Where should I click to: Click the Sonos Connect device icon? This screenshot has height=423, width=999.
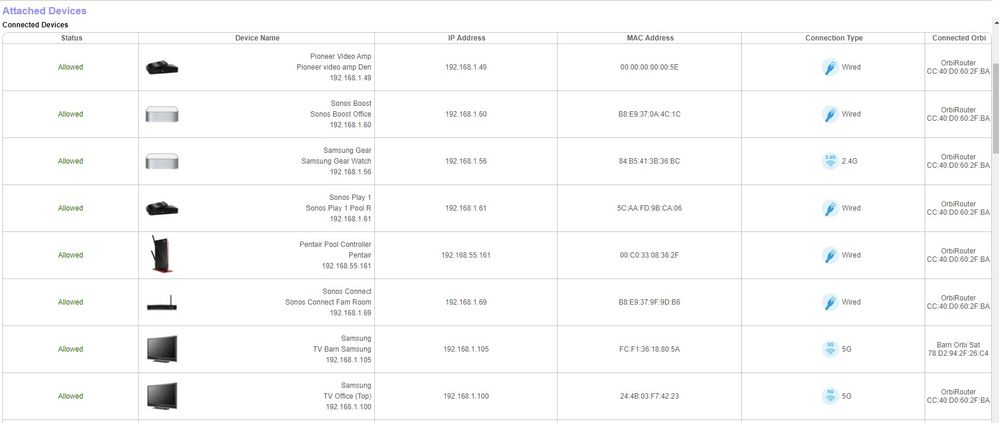pyautogui.click(x=161, y=302)
